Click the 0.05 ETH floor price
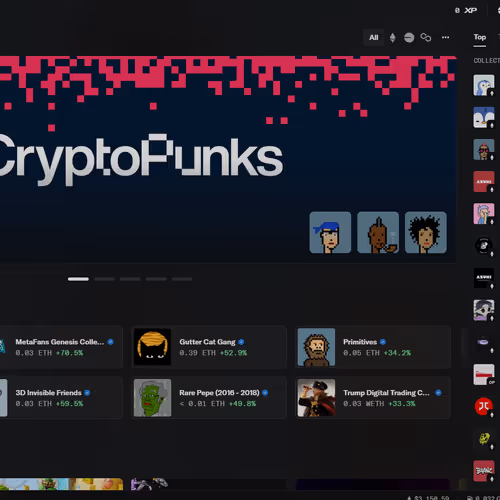The height and width of the screenshot is (500, 500). pyautogui.click(x=361, y=353)
